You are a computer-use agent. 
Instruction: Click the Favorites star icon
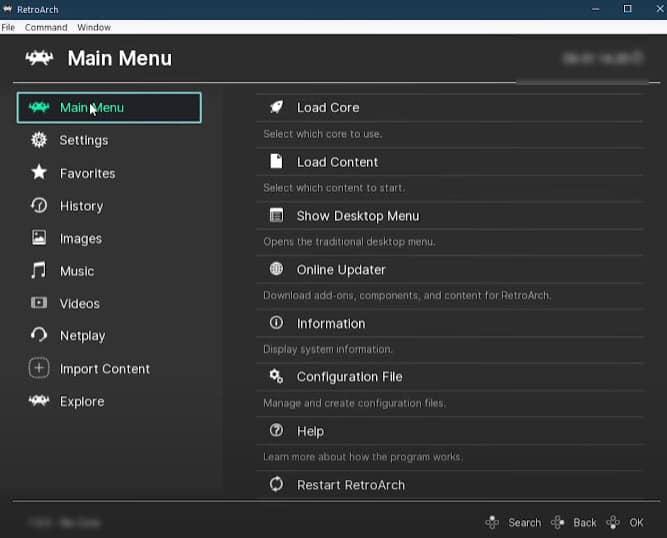point(39,172)
